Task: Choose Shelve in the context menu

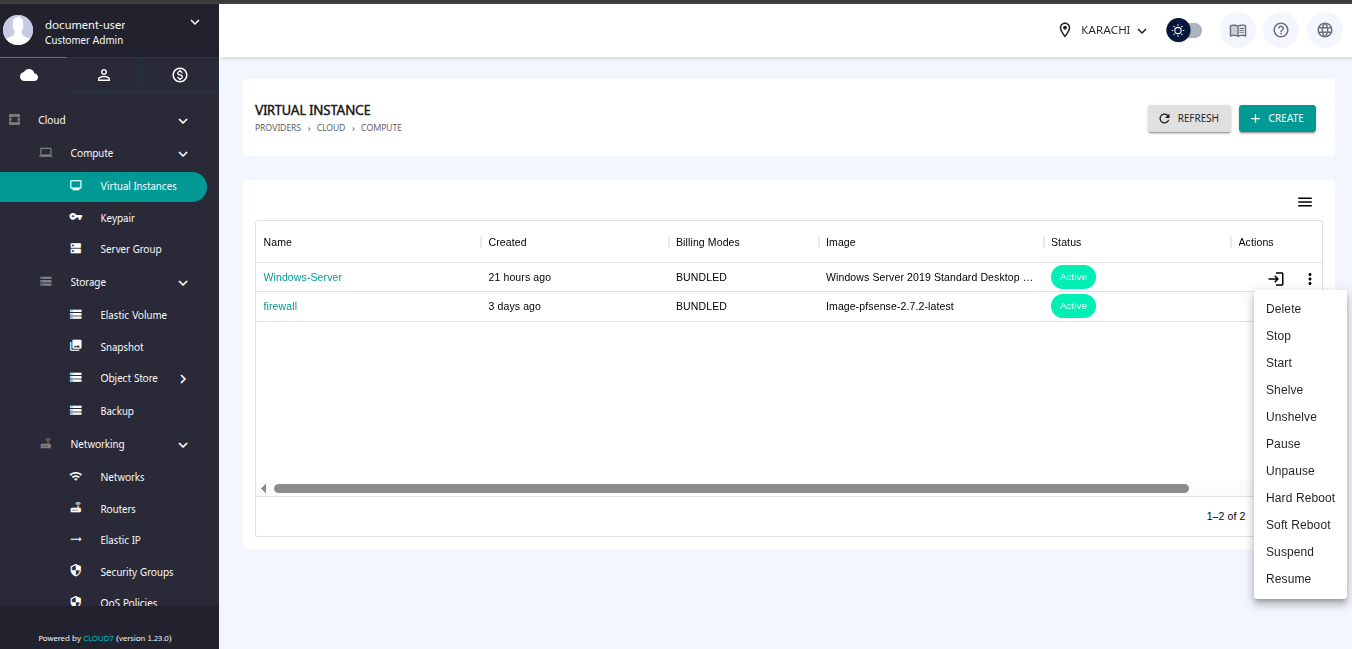Action: tap(1284, 390)
